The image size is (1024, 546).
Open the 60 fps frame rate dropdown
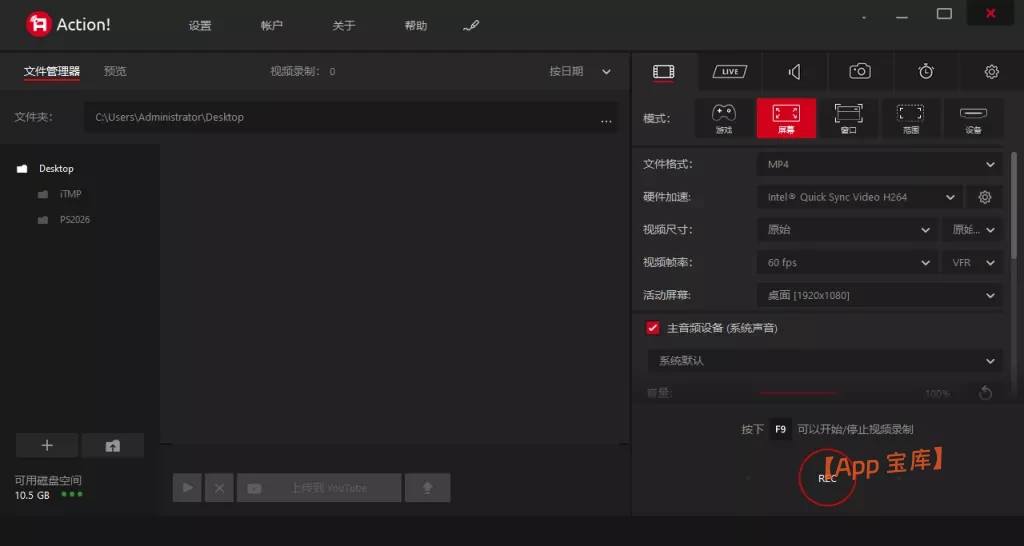click(847, 263)
